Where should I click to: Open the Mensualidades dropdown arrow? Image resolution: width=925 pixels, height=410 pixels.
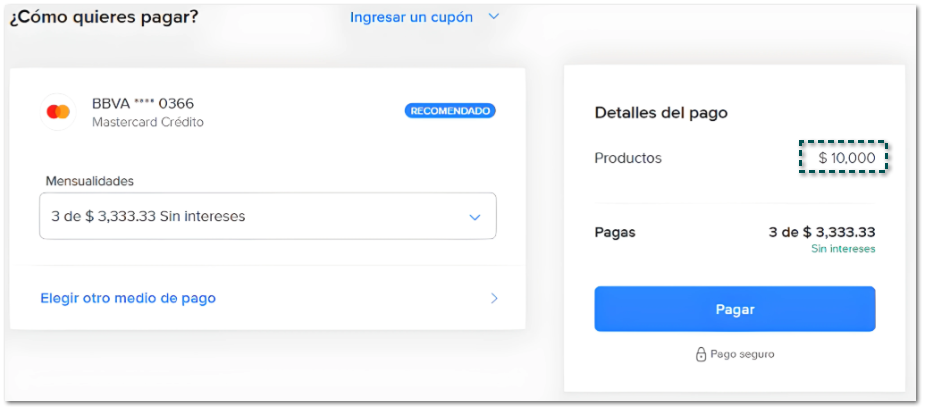pyautogui.click(x=475, y=217)
